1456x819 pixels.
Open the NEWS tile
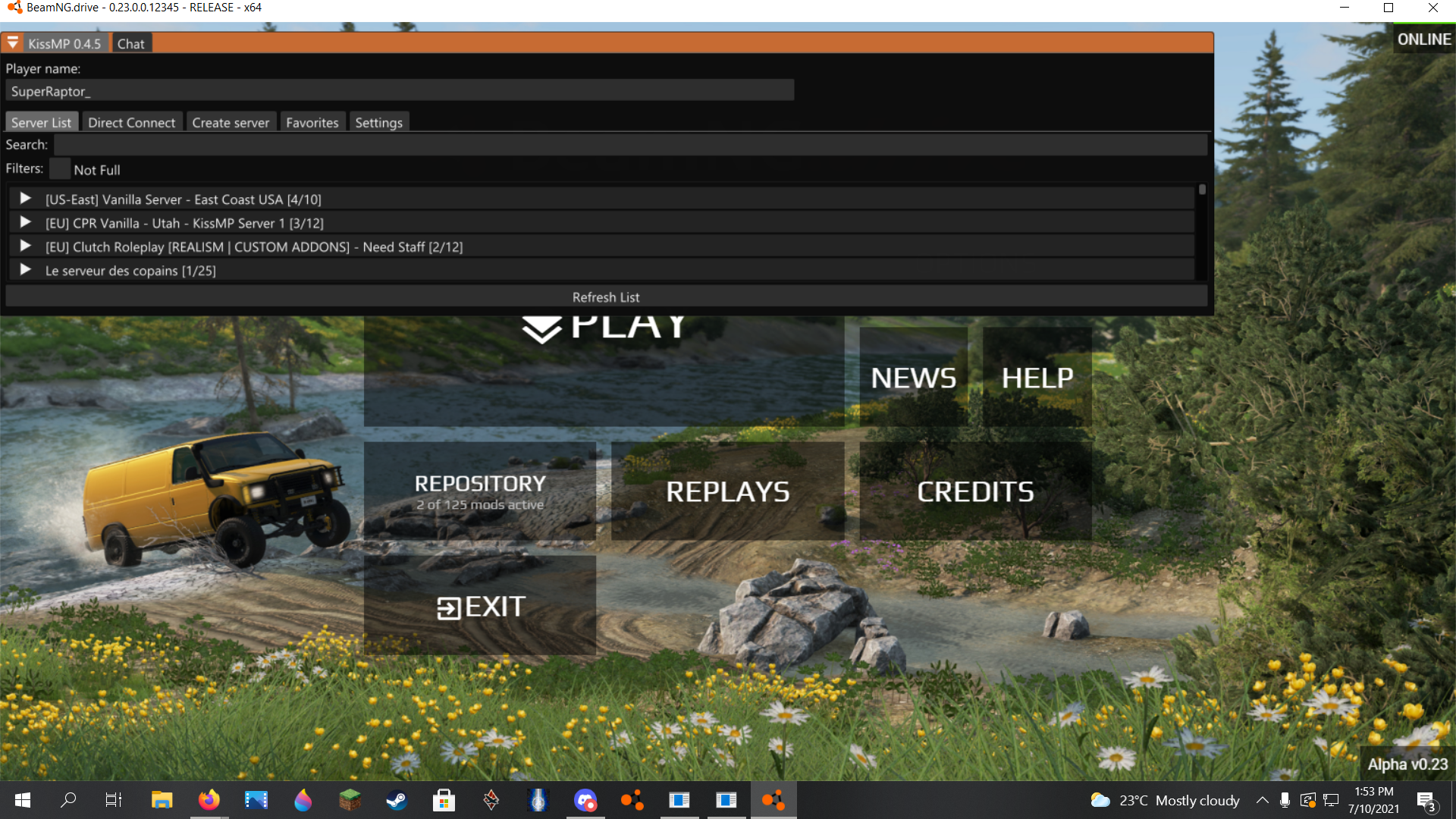[x=913, y=377]
